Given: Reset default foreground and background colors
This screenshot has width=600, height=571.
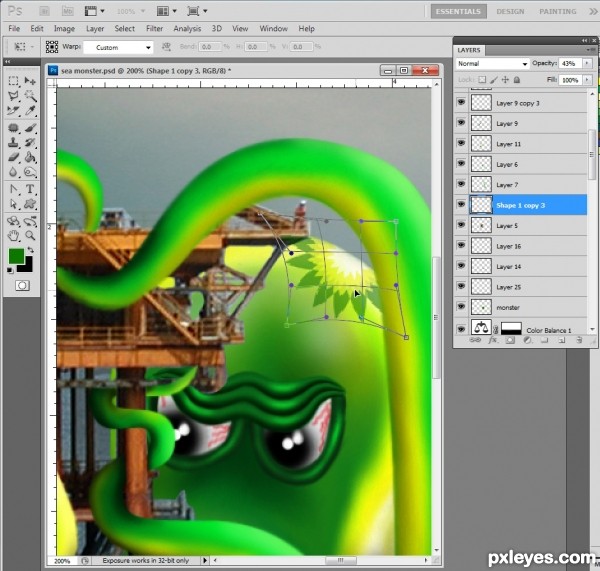Looking at the screenshot, I should click(x=10, y=271).
